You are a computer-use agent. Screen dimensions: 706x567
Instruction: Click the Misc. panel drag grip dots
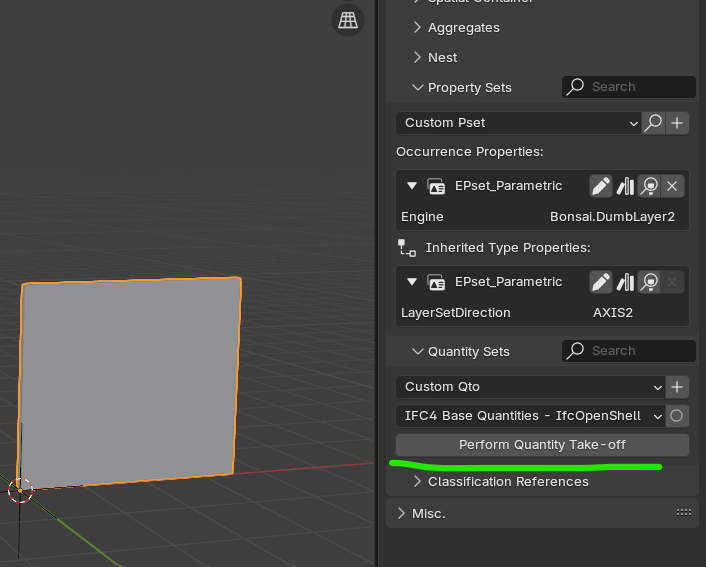tap(684, 513)
